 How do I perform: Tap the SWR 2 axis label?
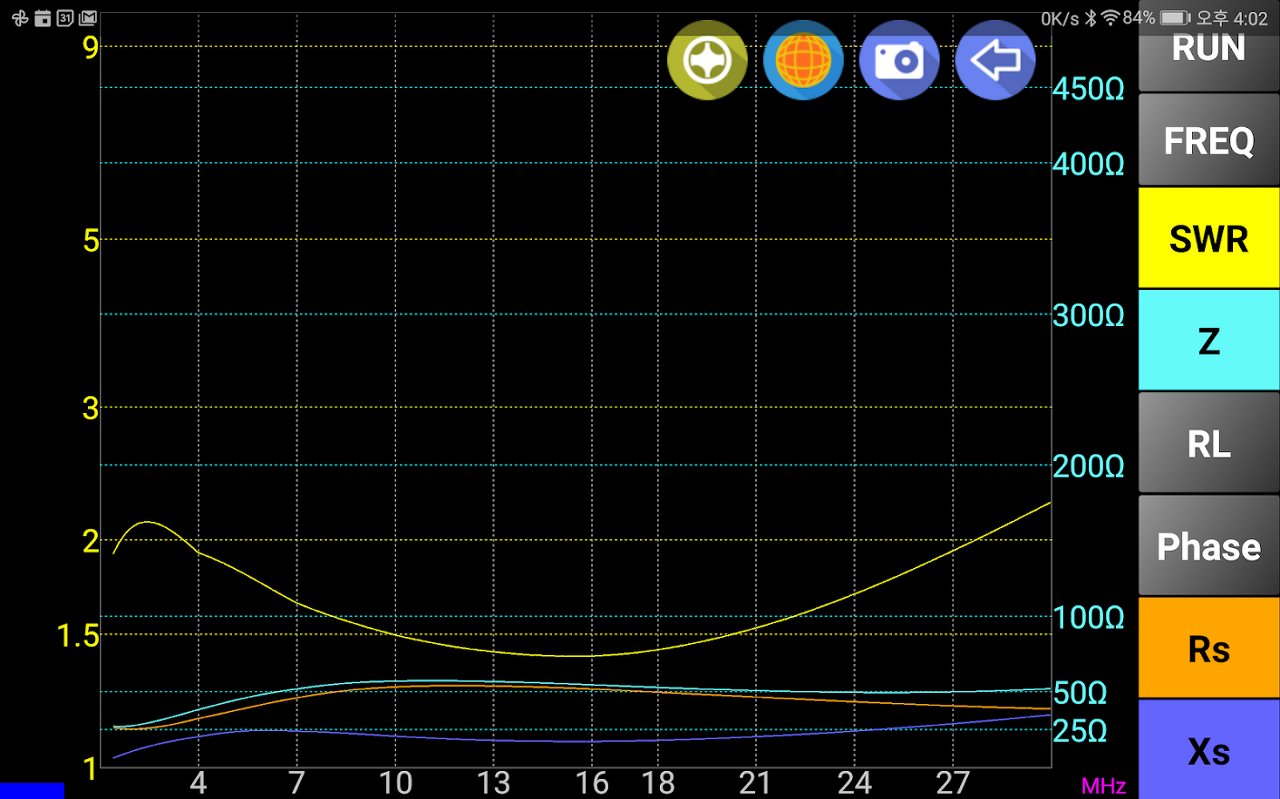tap(90, 541)
